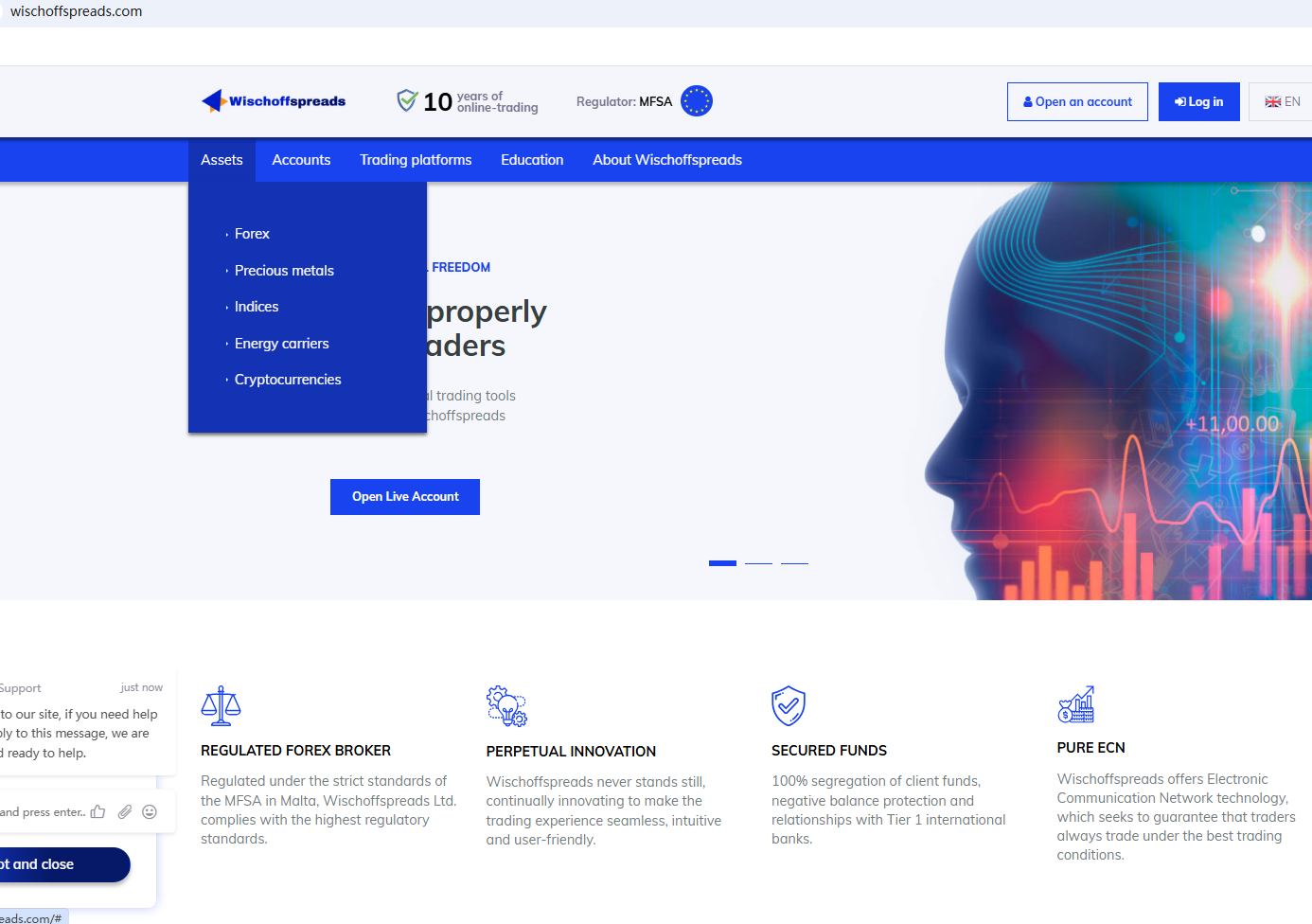
Task: Click the Open Live Account button
Action: tap(405, 497)
